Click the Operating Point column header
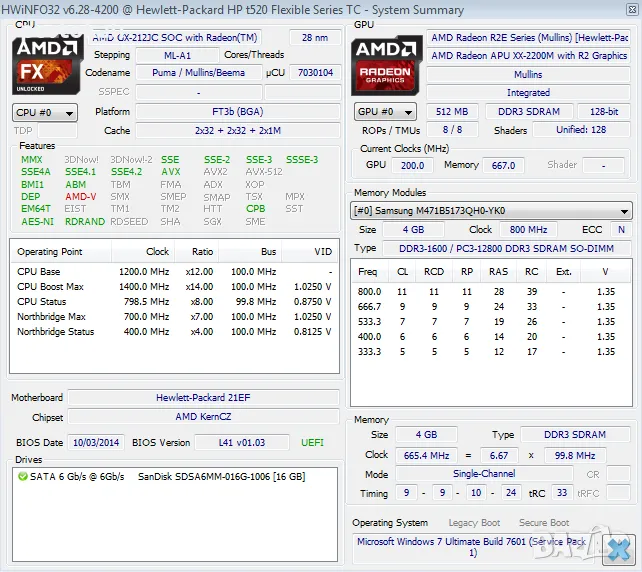Viewport: 642px width, 572px height. pyautogui.click(x=50, y=252)
